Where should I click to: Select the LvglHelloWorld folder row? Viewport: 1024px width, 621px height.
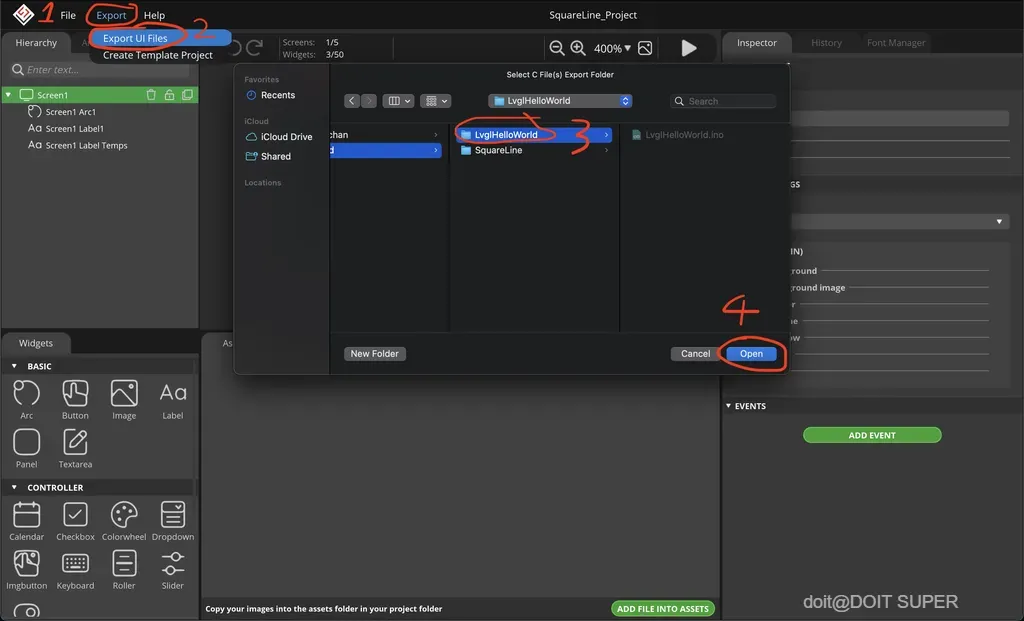click(534, 135)
